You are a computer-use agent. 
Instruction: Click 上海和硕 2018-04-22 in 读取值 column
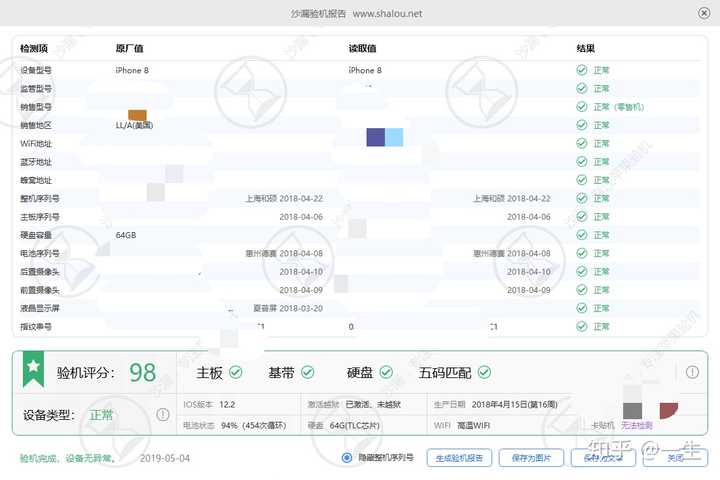(512, 198)
